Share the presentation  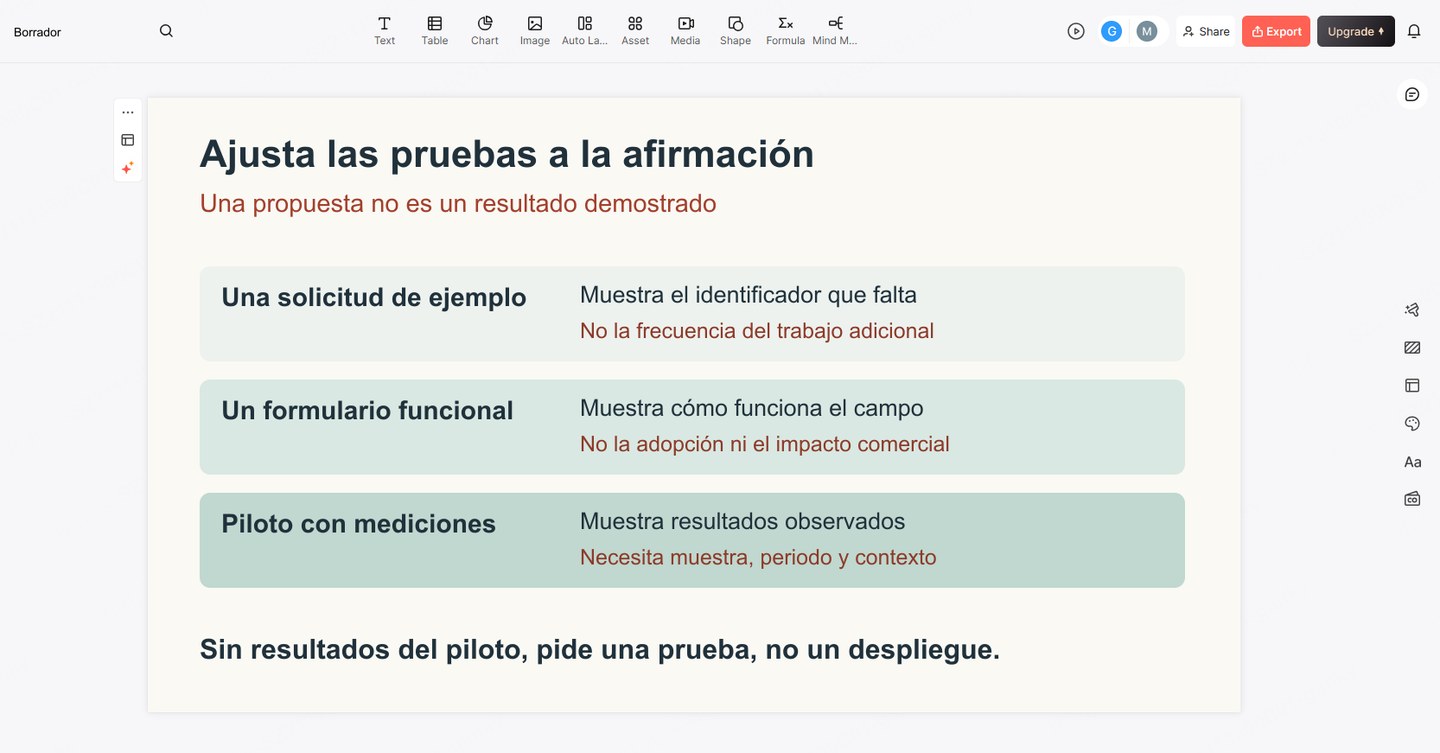1206,31
